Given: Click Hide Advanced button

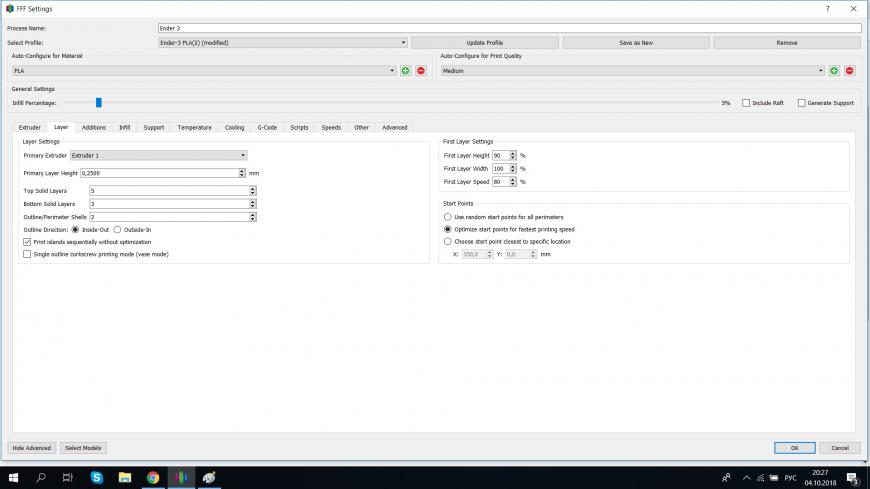Looking at the screenshot, I should coord(32,448).
